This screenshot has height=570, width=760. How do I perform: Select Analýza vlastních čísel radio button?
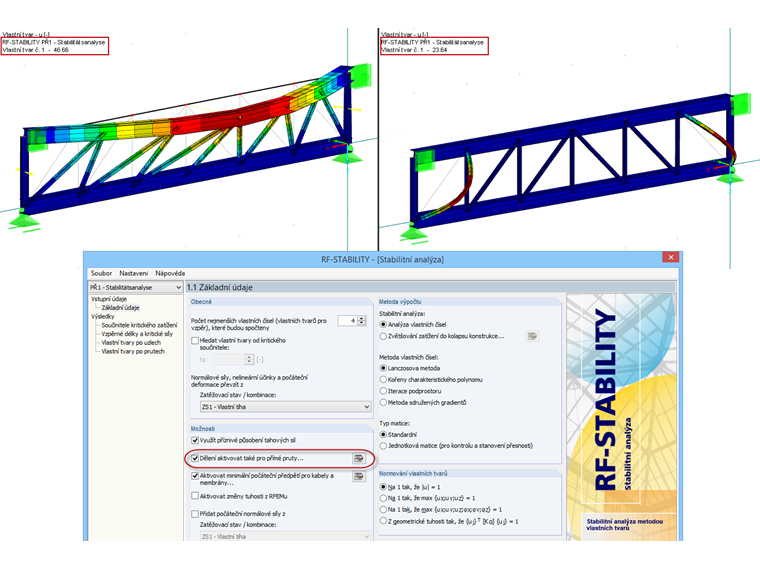pyautogui.click(x=383, y=325)
